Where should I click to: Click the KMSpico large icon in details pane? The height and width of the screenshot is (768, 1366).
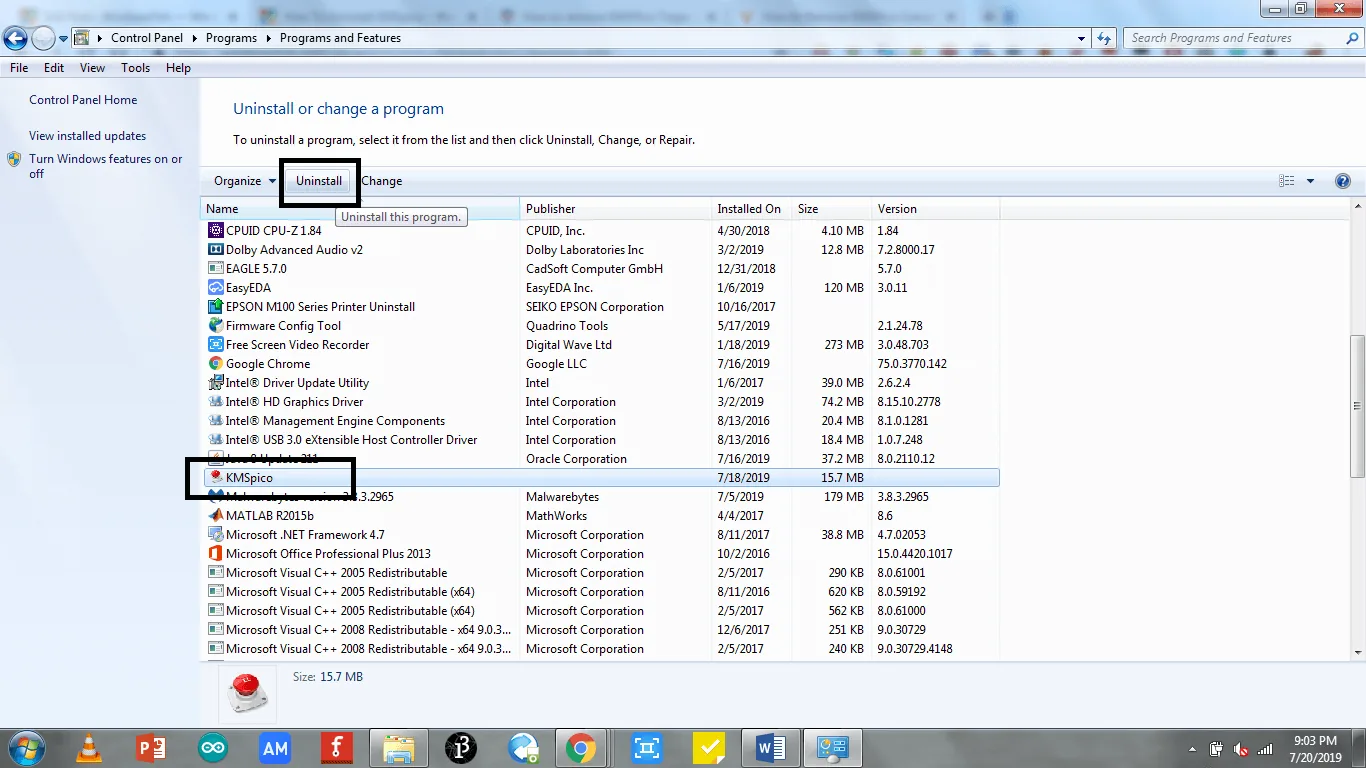(x=247, y=695)
